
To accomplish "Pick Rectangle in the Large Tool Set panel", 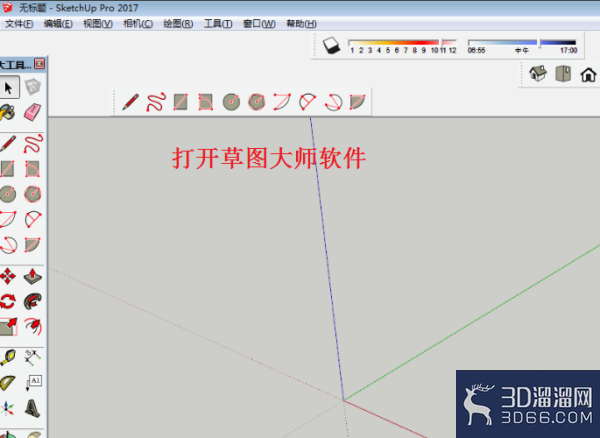I will tap(7, 169).
